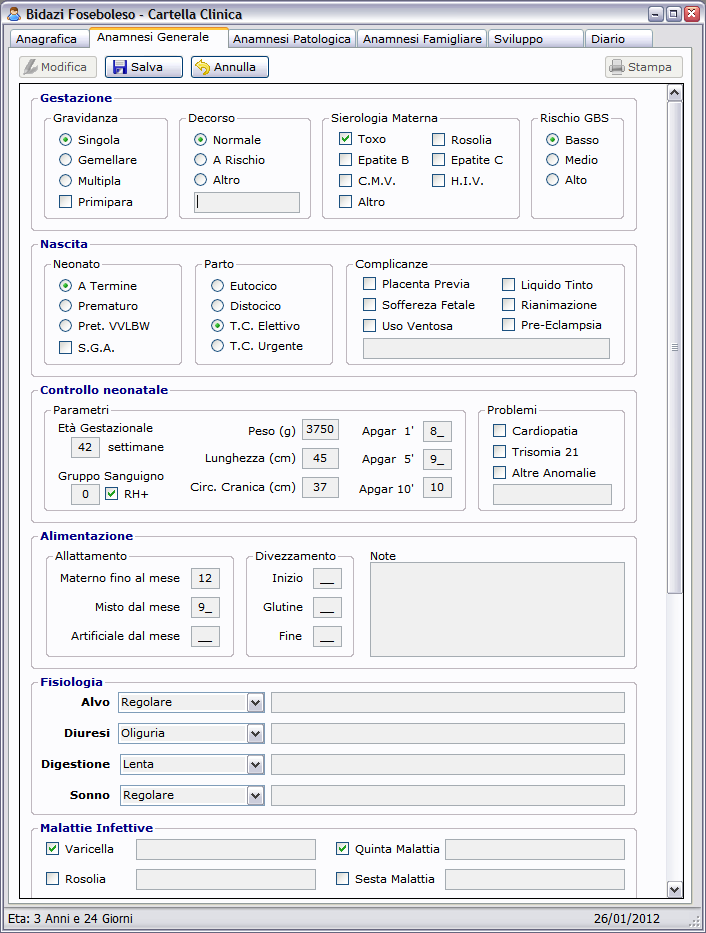
Task: Click the Decorso Altro text field
Action: coord(247,202)
